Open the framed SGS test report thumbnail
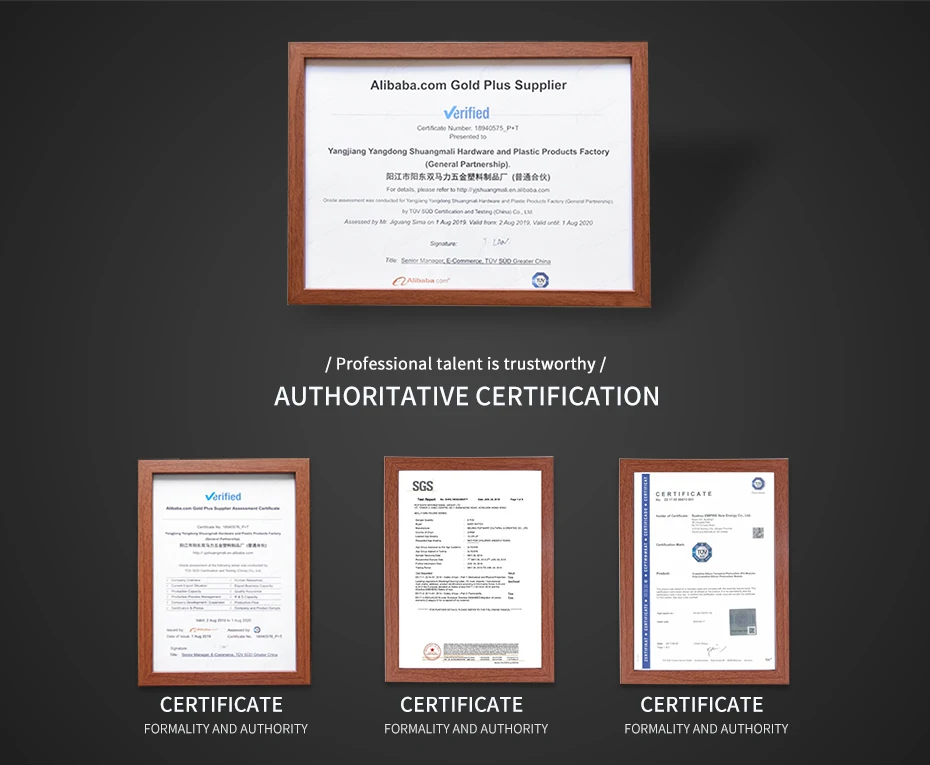 tap(469, 569)
